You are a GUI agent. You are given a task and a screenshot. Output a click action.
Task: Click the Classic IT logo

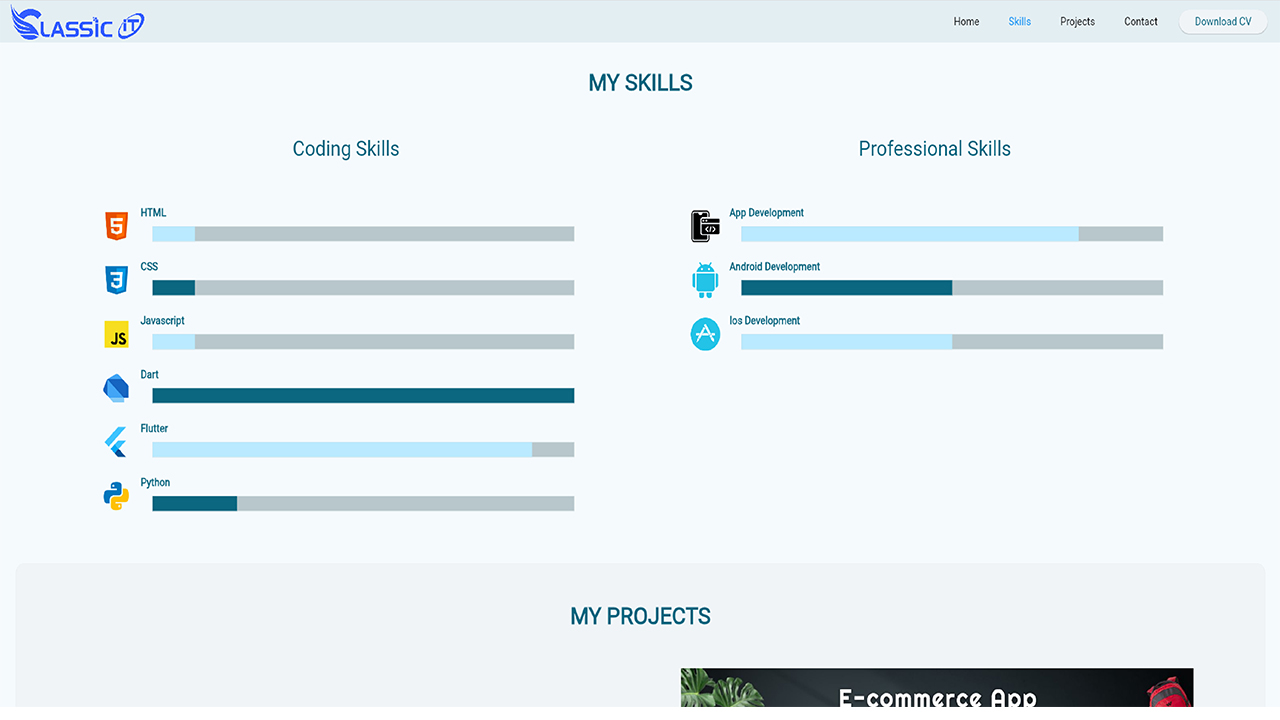pyautogui.click(x=78, y=23)
